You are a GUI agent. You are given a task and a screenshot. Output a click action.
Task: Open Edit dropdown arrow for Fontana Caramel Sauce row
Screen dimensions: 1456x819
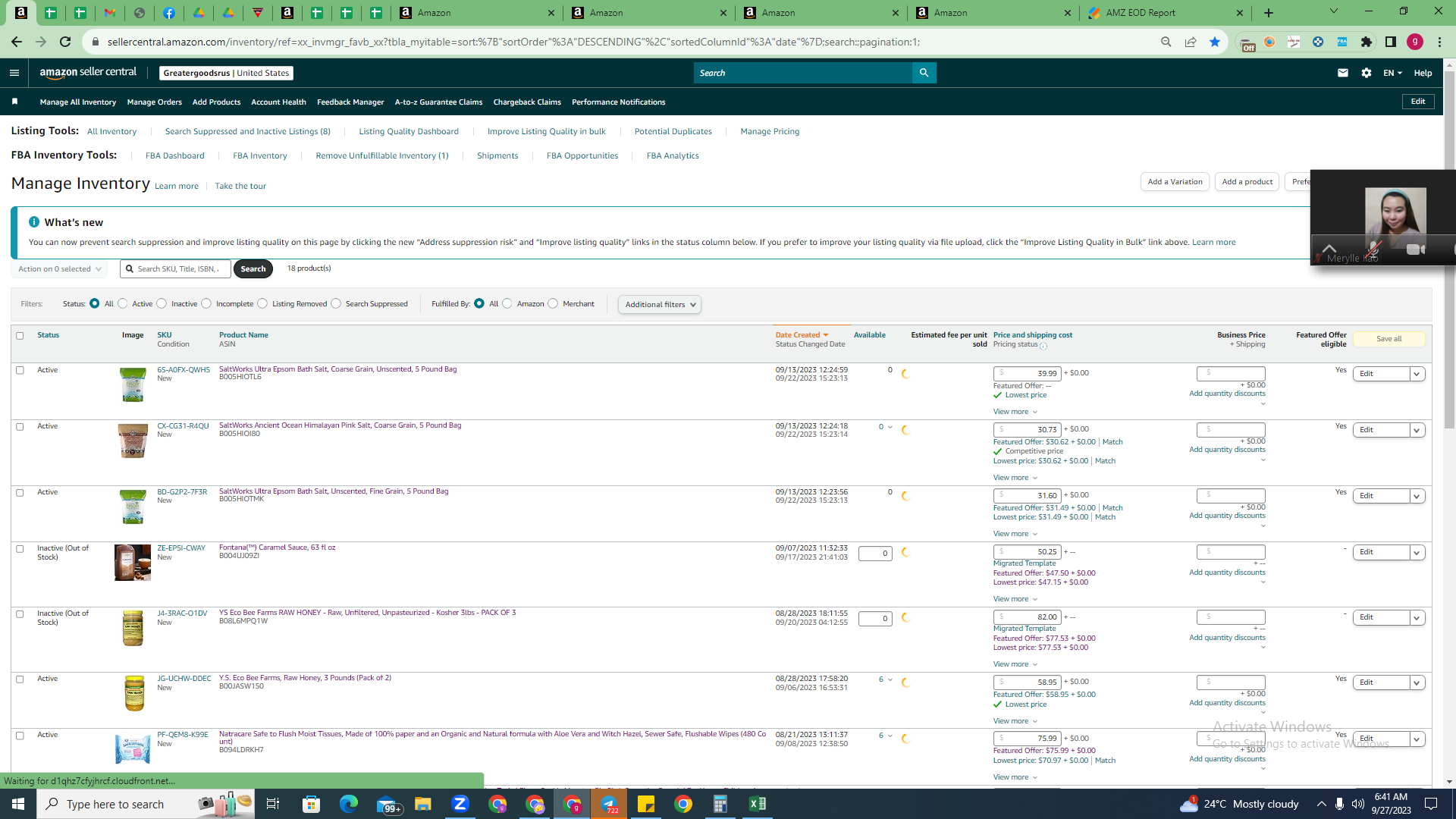point(1417,552)
